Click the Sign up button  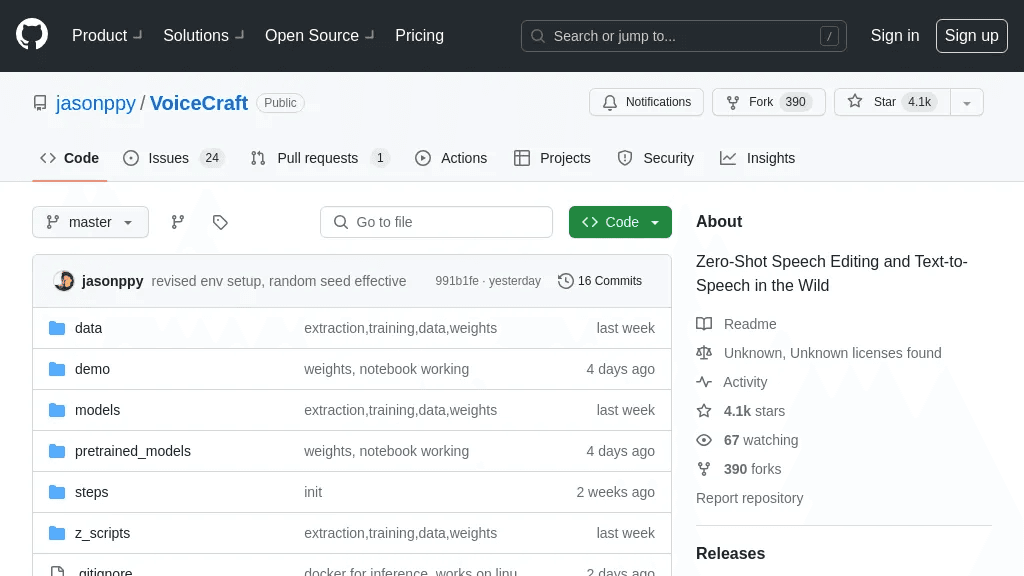click(971, 35)
